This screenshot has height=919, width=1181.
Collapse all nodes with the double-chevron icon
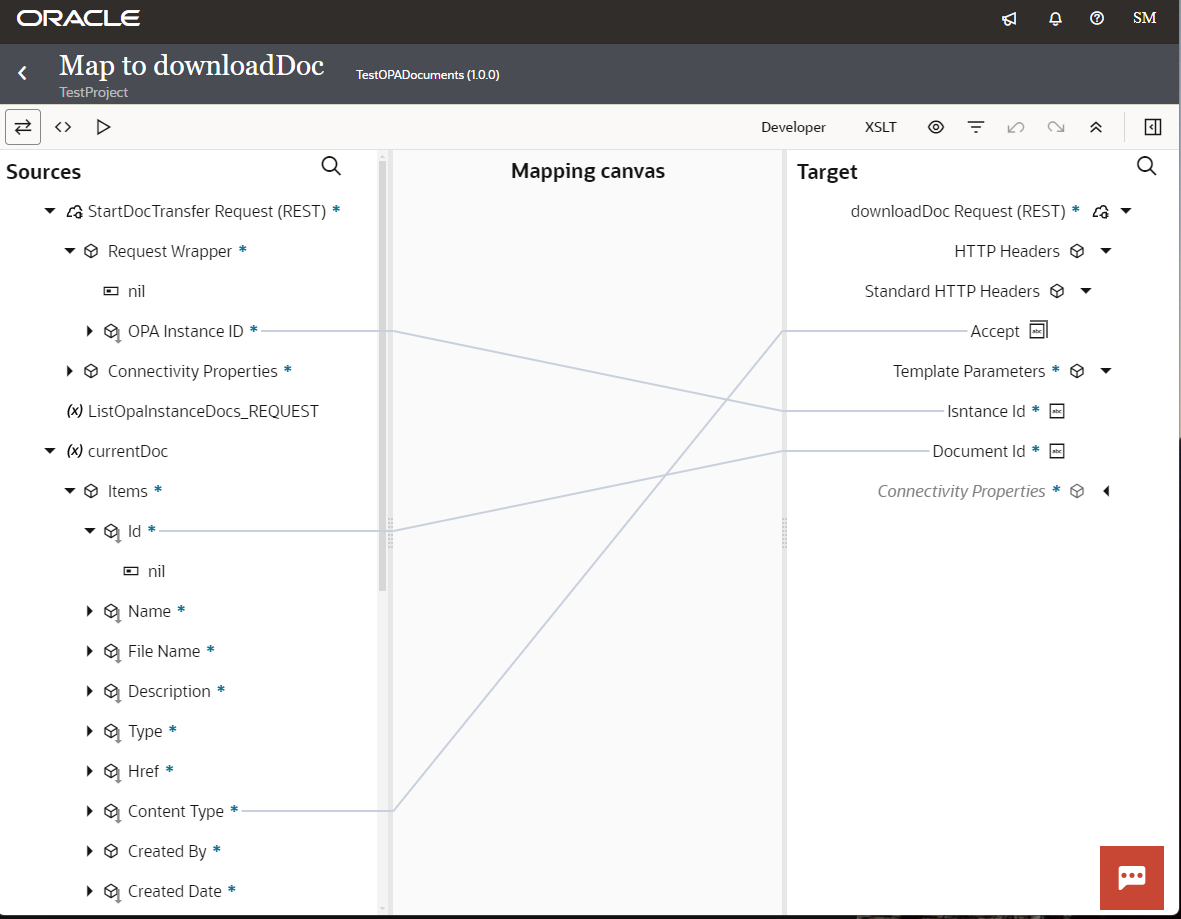pos(1096,127)
